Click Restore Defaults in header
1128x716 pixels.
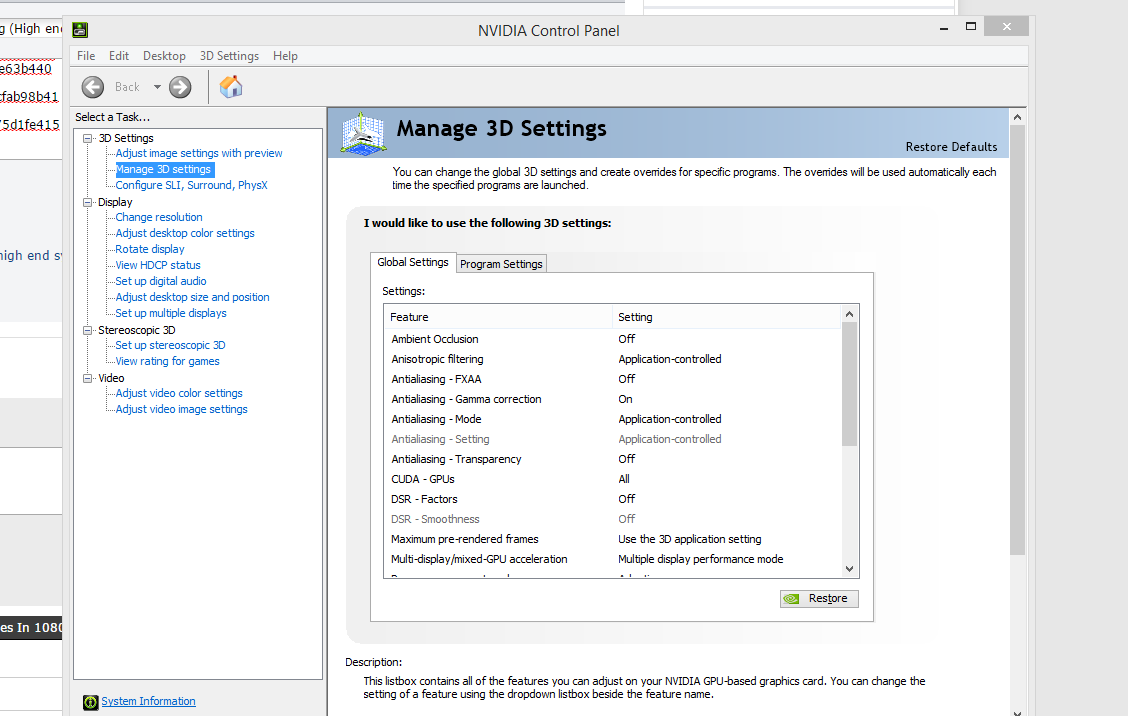point(951,147)
